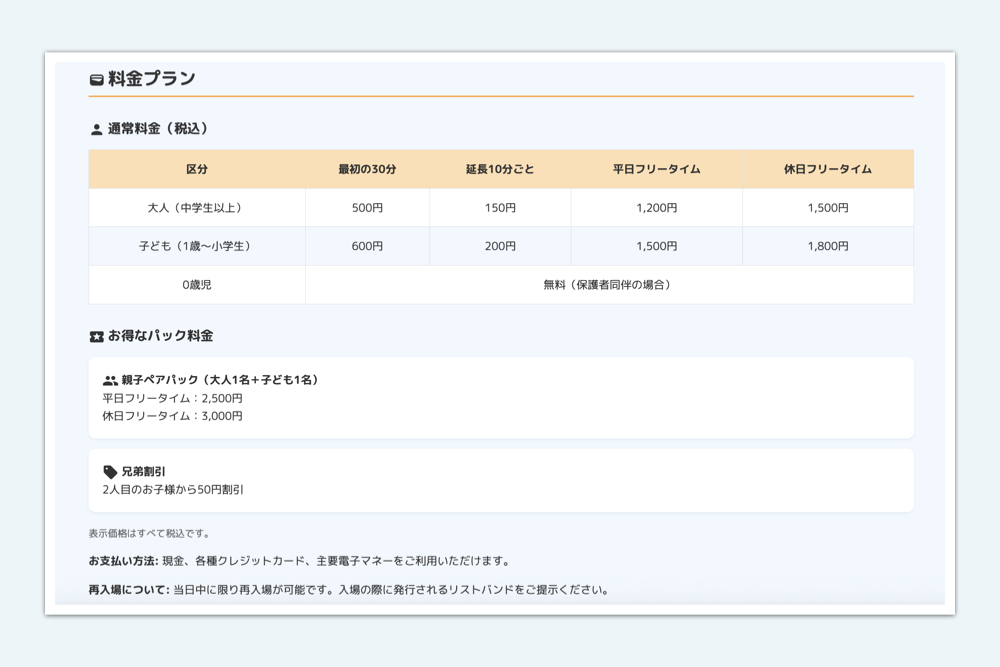Select the 親子ペアパック card
This screenshot has height=667, width=1000.
(x=500, y=397)
